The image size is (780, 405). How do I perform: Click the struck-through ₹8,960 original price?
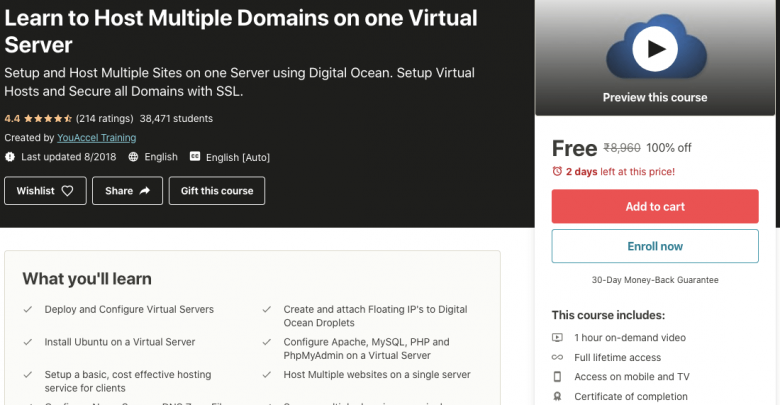[622, 148]
